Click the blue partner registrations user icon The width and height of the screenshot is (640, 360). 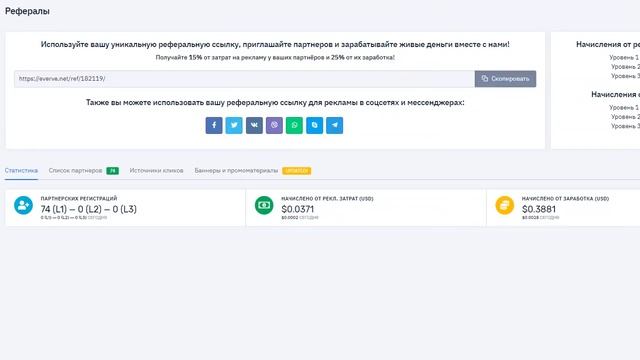click(x=23, y=205)
